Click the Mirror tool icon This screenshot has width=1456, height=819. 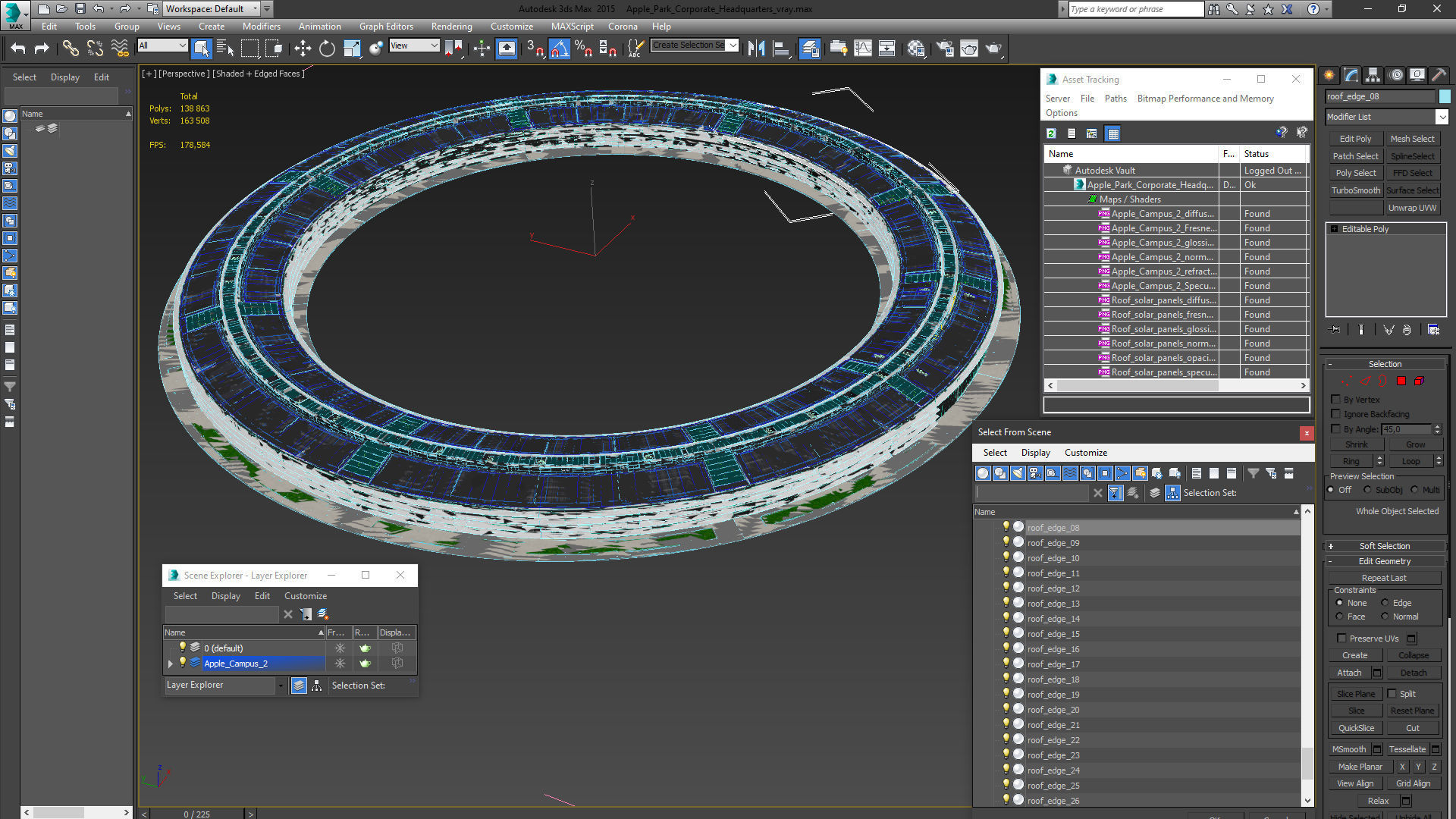[756, 49]
